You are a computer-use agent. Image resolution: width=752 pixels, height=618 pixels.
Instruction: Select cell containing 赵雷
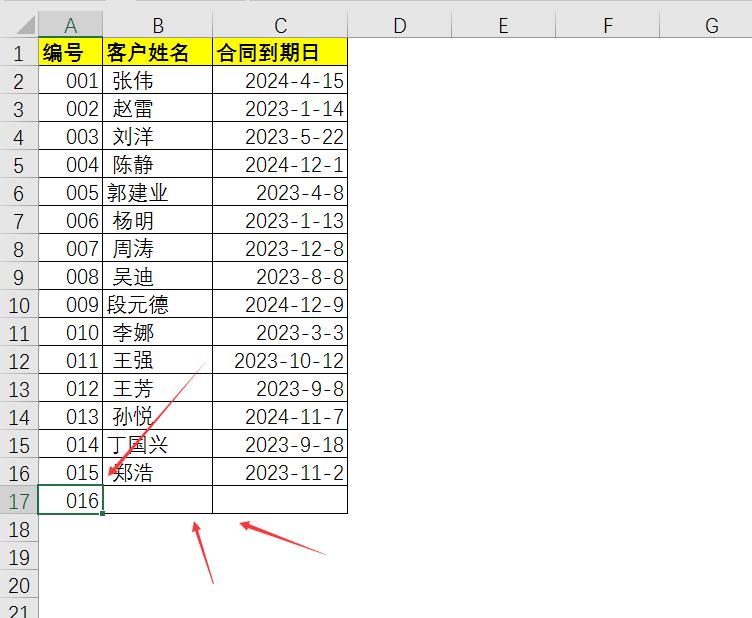(158, 108)
